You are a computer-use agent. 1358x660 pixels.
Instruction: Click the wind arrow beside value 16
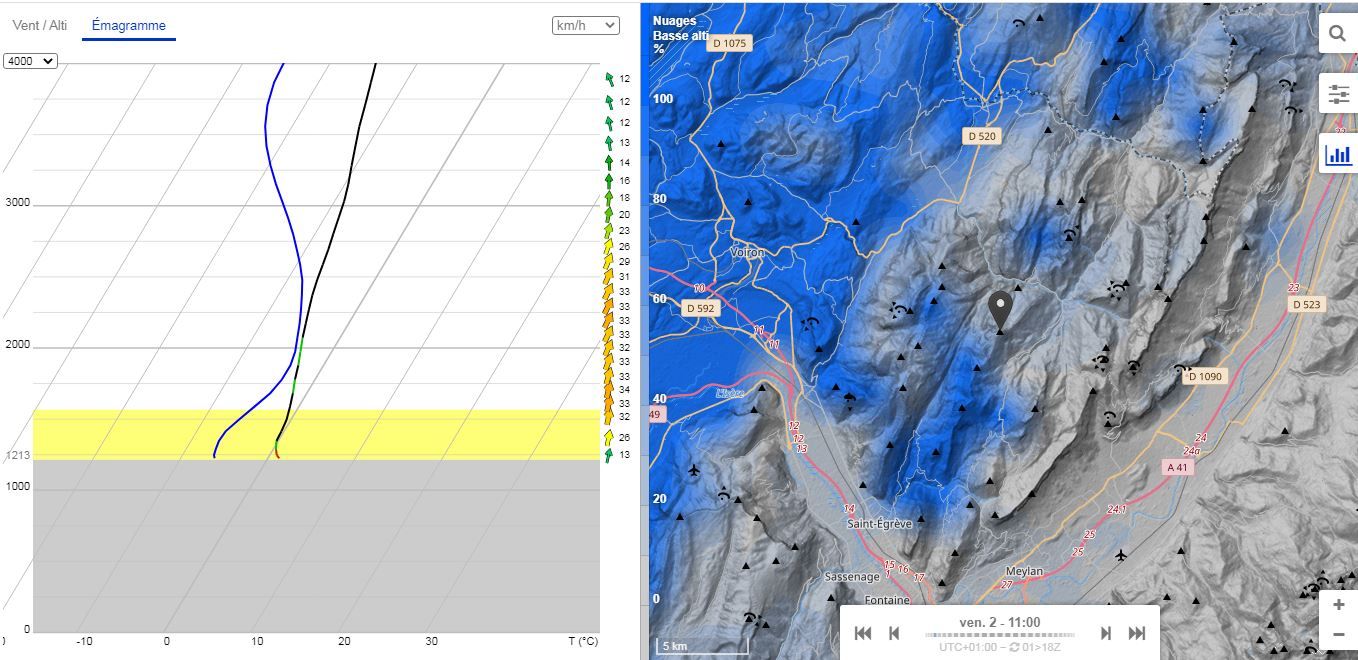pyautogui.click(x=609, y=180)
